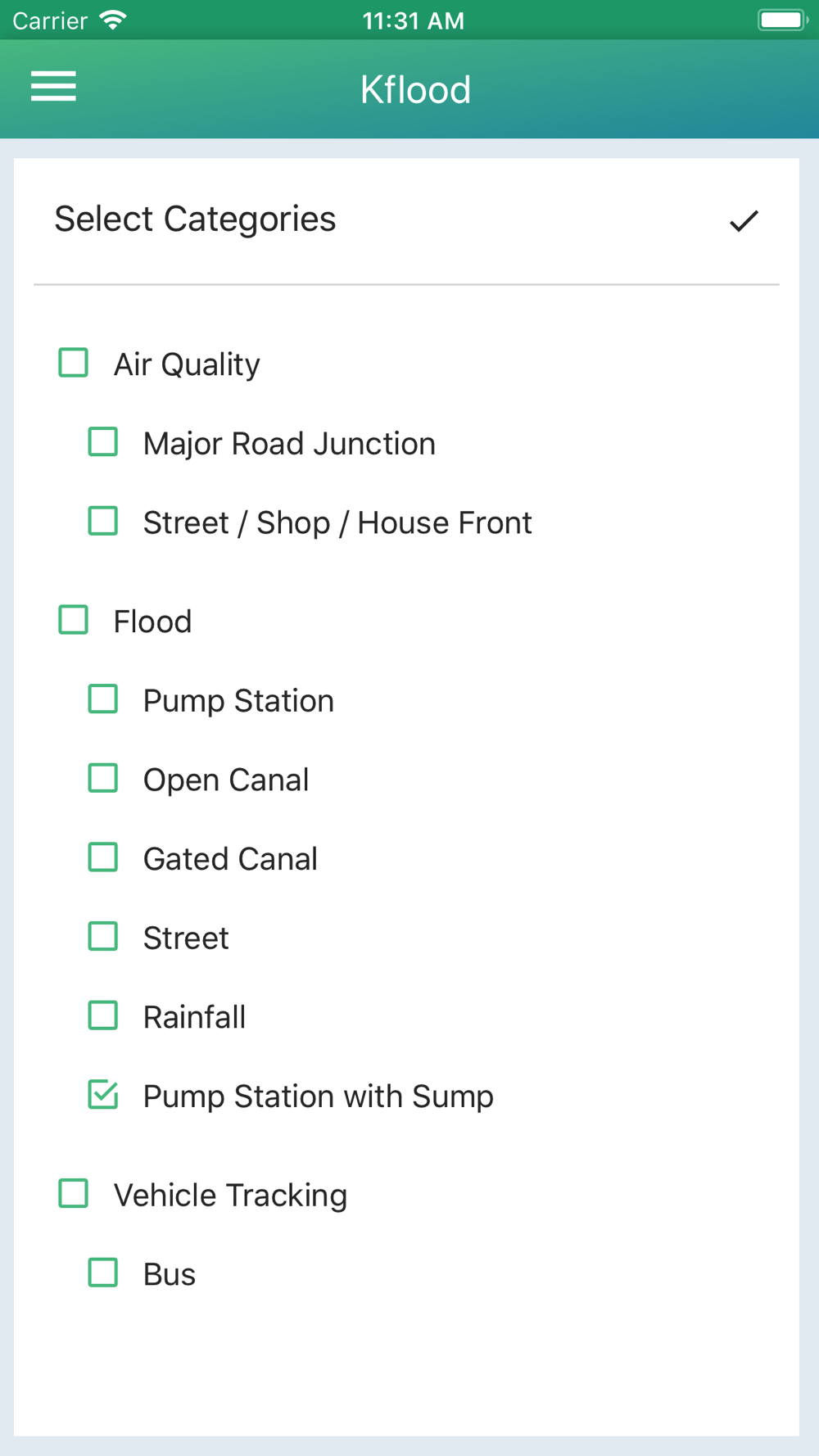Tap the Pump Station with Sump label
This screenshot has height=1456, width=819.
click(x=319, y=1097)
